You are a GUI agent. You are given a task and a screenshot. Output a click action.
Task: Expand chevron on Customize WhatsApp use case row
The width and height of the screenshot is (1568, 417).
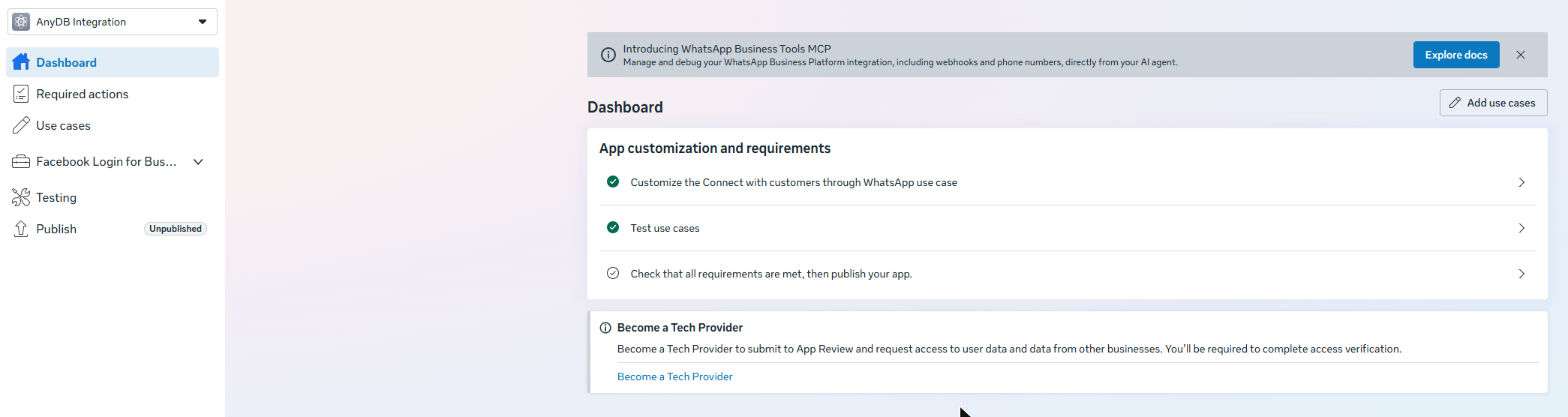pos(1521,182)
